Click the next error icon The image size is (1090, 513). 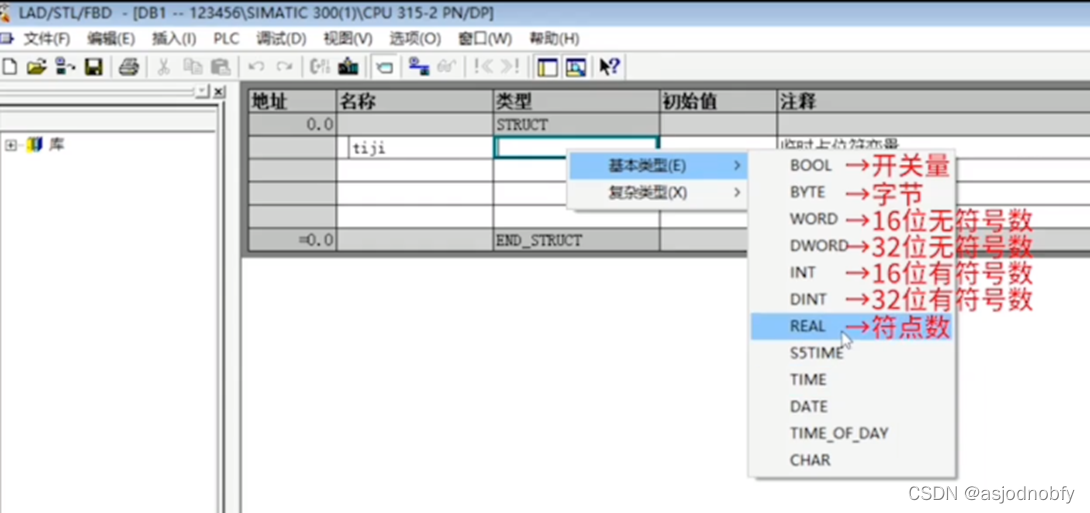[510, 67]
